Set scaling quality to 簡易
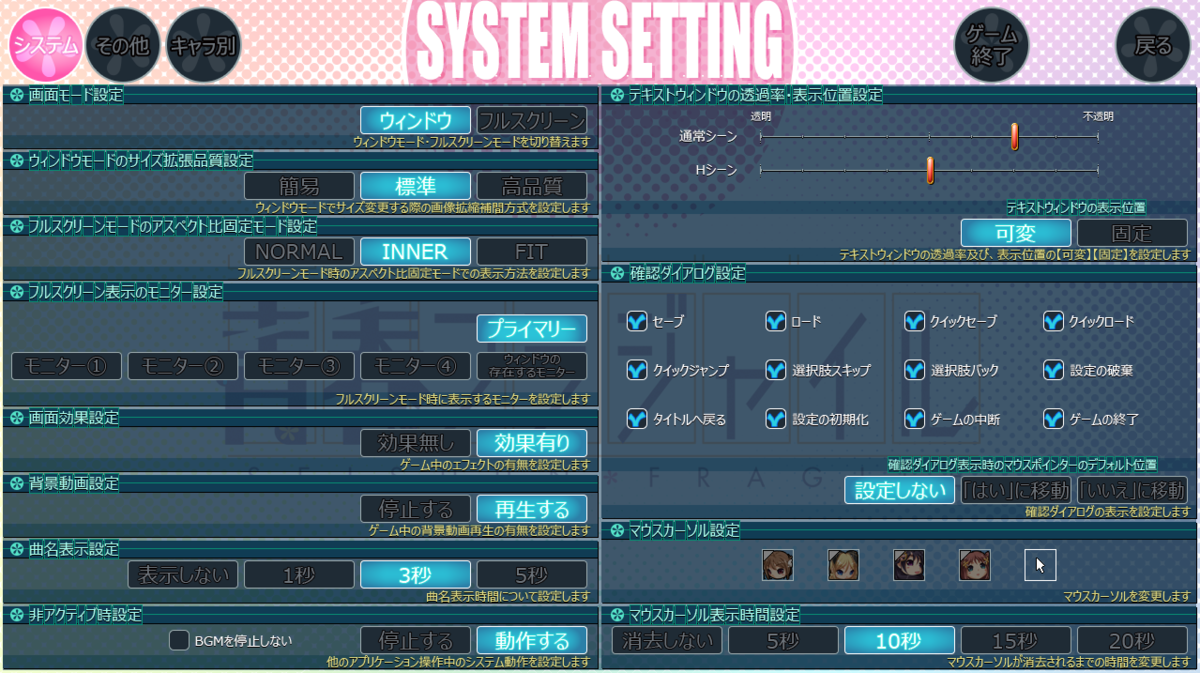Screen dimensions: 1200x673 pyautogui.click(x=300, y=186)
